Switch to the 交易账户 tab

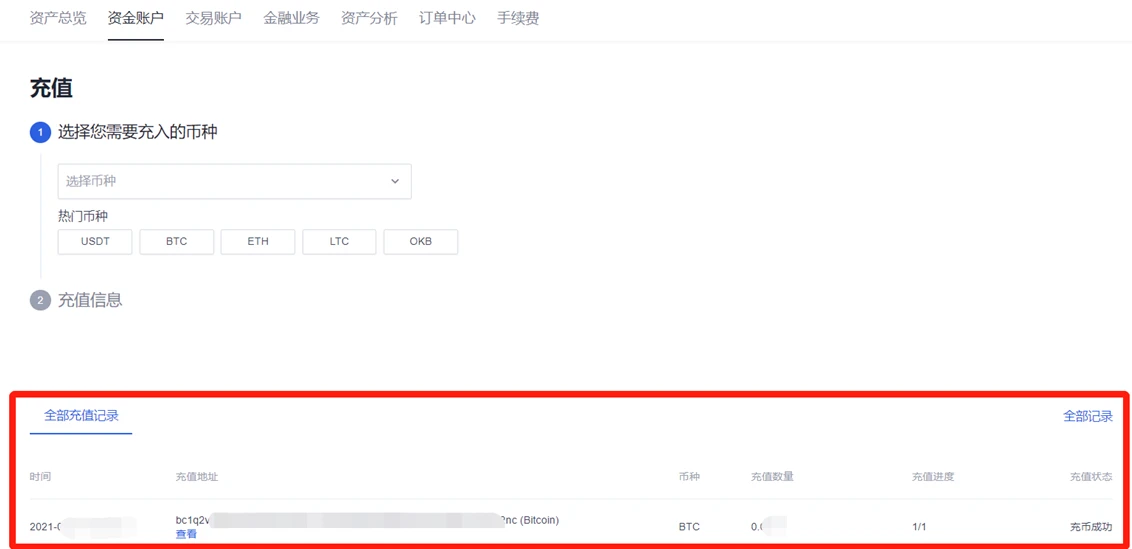tap(213, 18)
